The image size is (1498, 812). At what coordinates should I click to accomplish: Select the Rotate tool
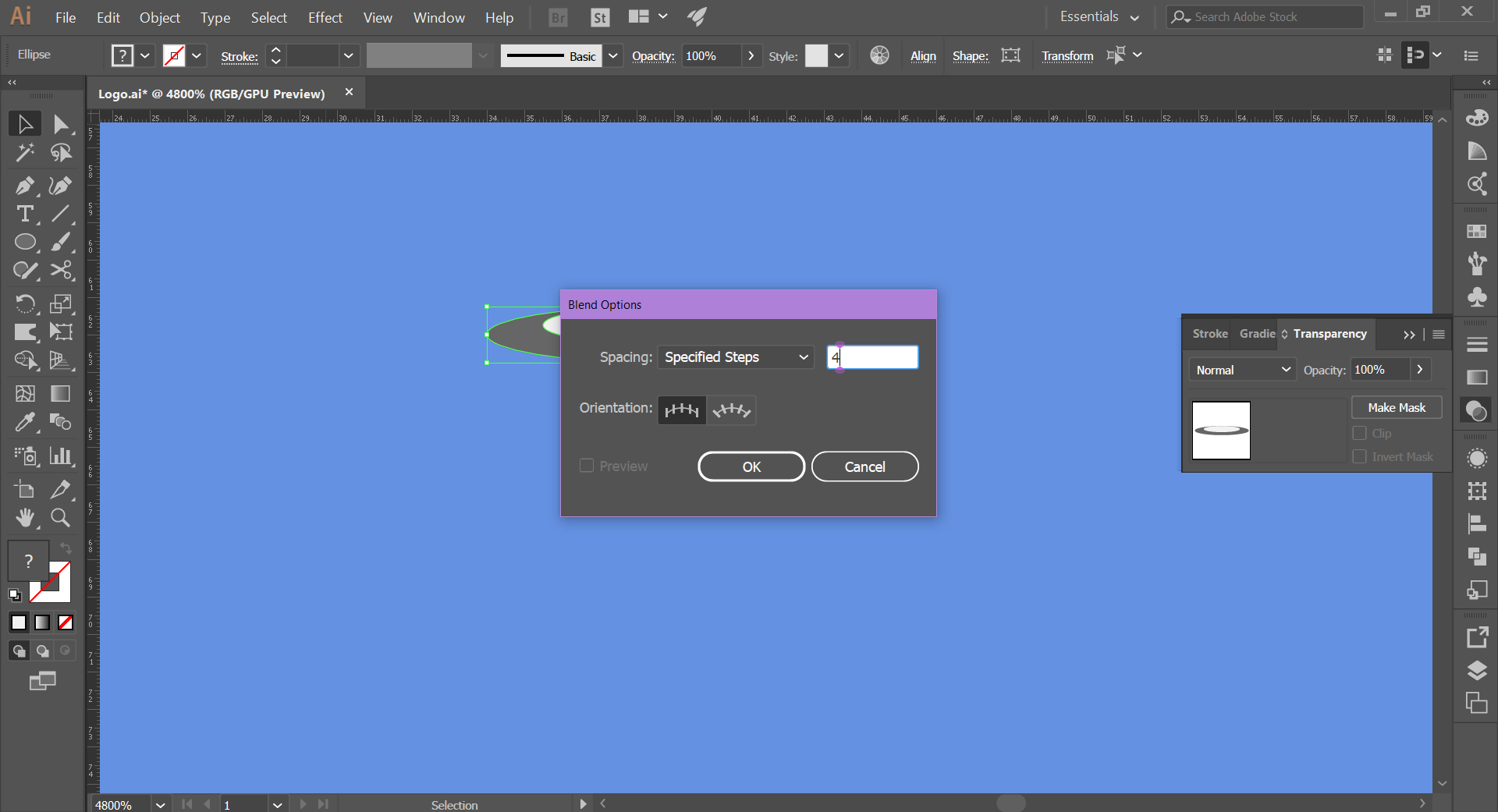(25, 303)
